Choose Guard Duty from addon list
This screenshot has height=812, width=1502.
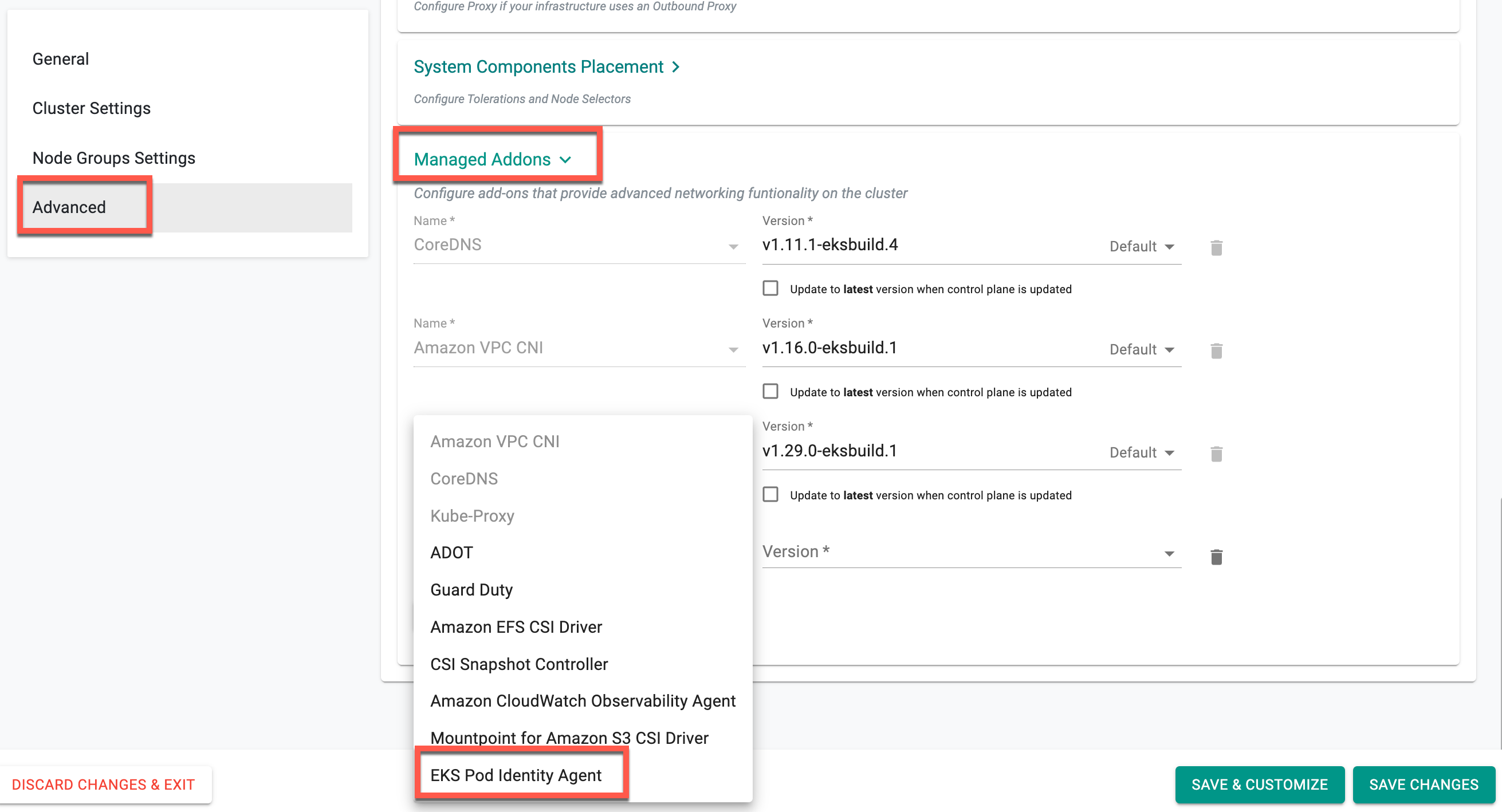pyautogui.click(x=583, y=590)
